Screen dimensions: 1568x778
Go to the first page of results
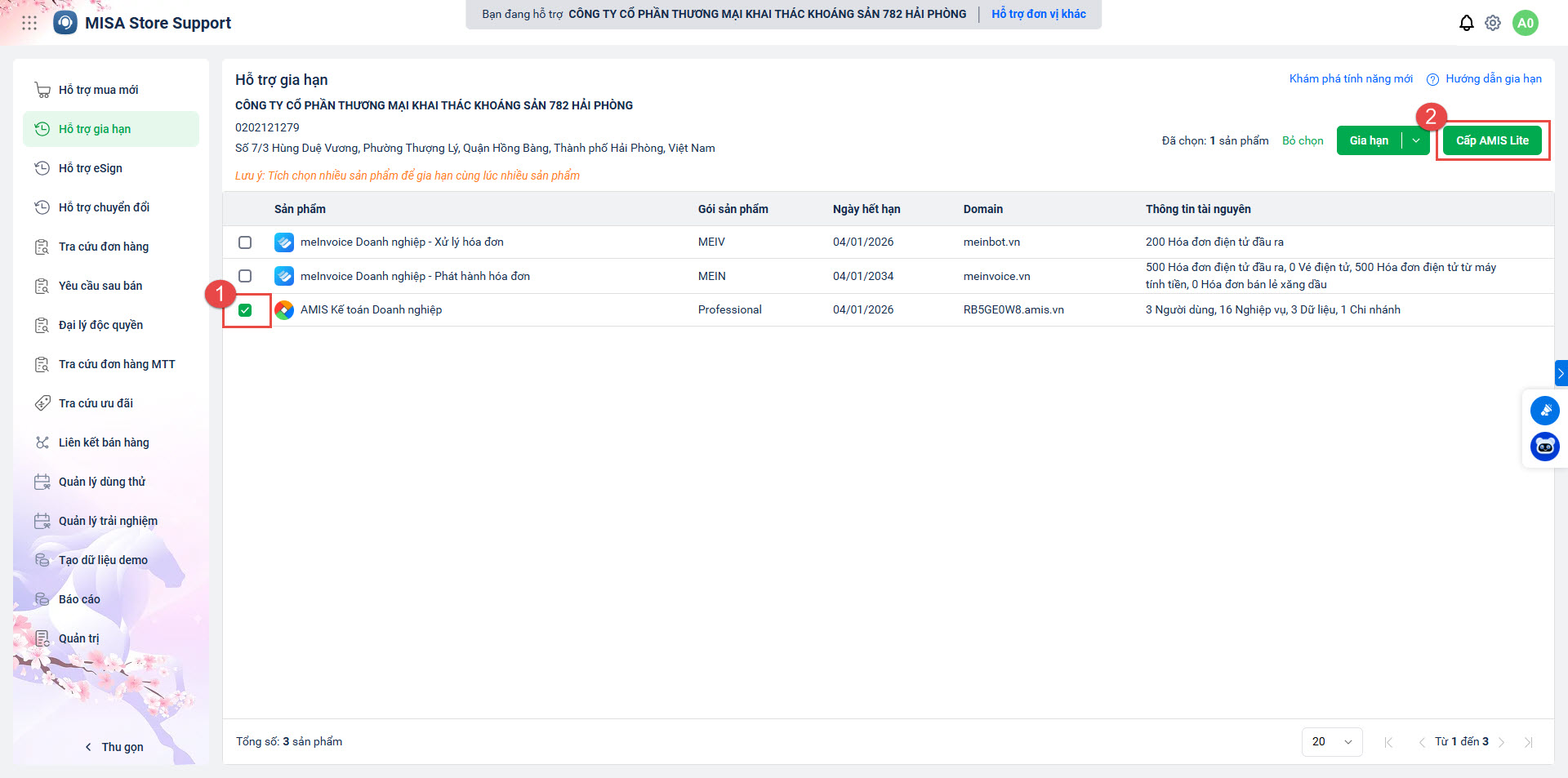1388,742
